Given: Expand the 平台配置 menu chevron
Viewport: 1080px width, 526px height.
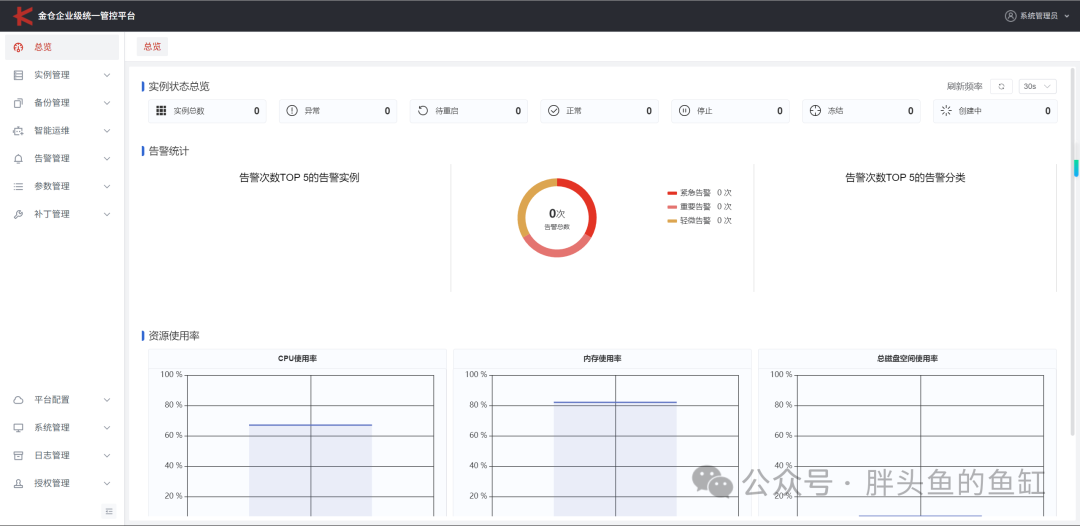Looking at the screenshot, I should pos(107,399).
